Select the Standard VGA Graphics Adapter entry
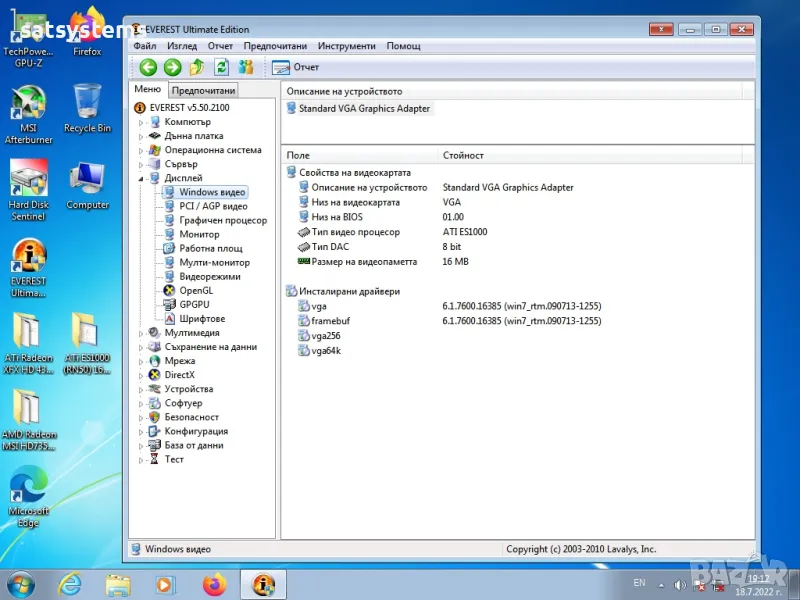The height and width of the screenshot is (600, 800). (x=364, y=108)
